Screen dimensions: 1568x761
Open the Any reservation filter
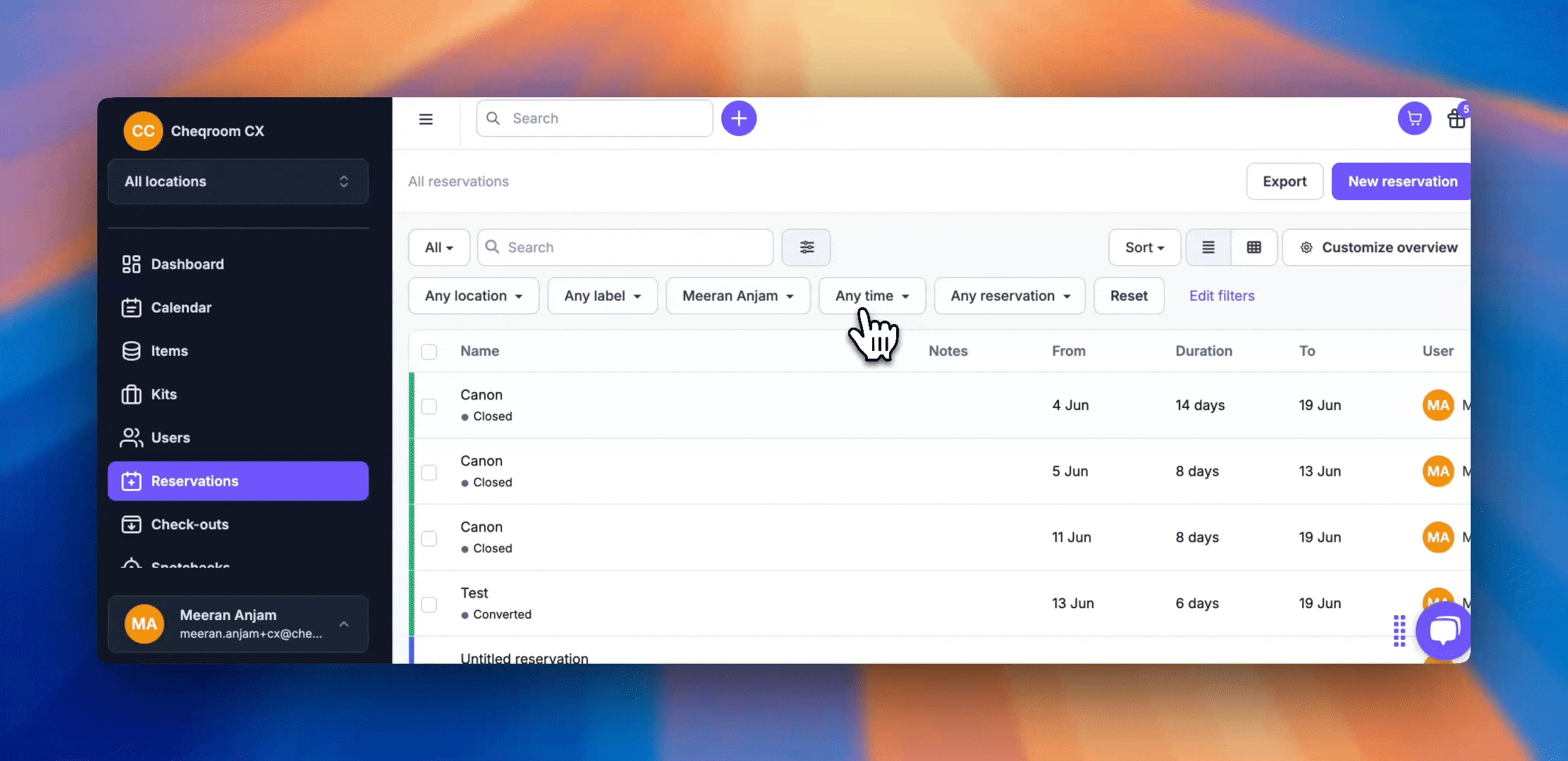[1010, 296]
